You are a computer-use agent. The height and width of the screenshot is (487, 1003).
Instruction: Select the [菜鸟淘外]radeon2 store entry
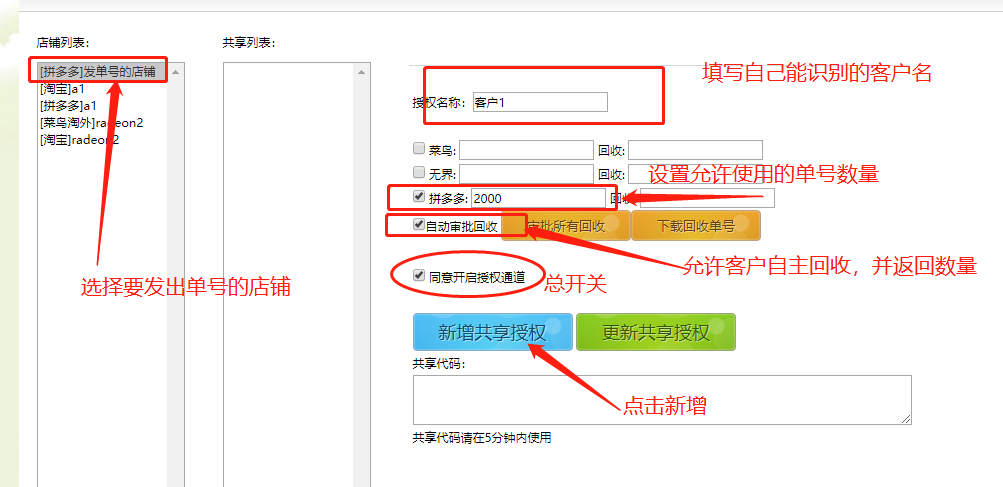pos(91,122)
